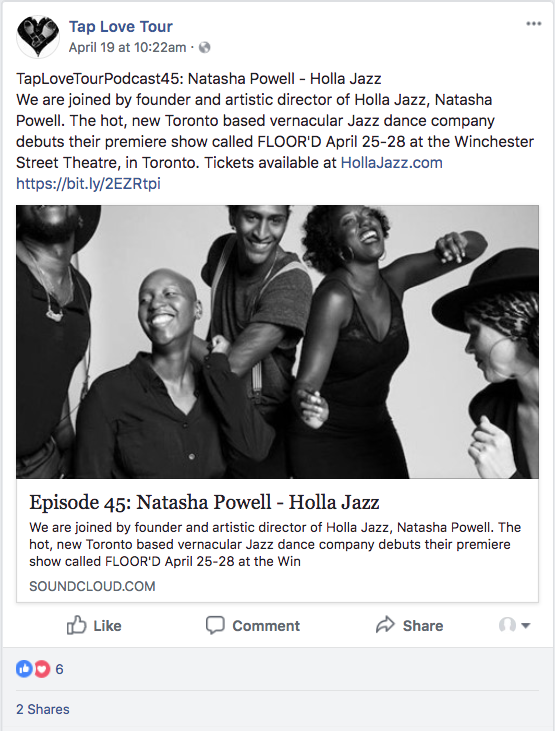This screenshot has height=731, width=555.
Task: View the 2 Shares list
Action: click(43, 709)
